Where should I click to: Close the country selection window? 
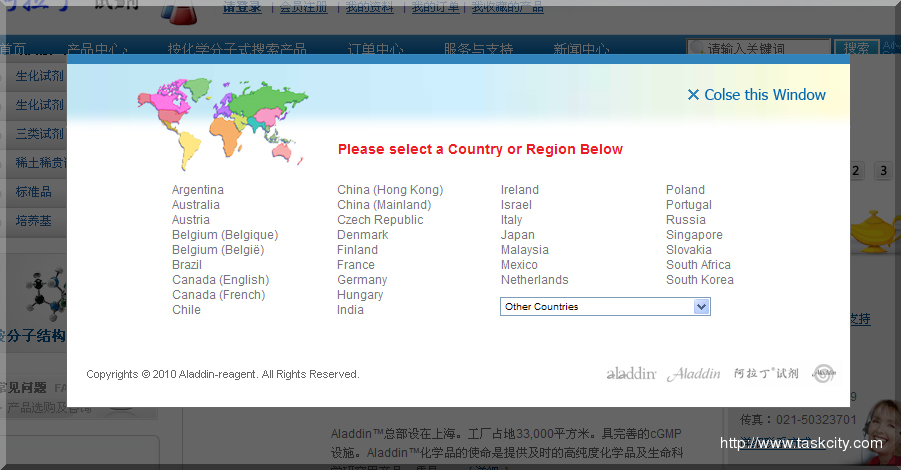pos(756,95)
